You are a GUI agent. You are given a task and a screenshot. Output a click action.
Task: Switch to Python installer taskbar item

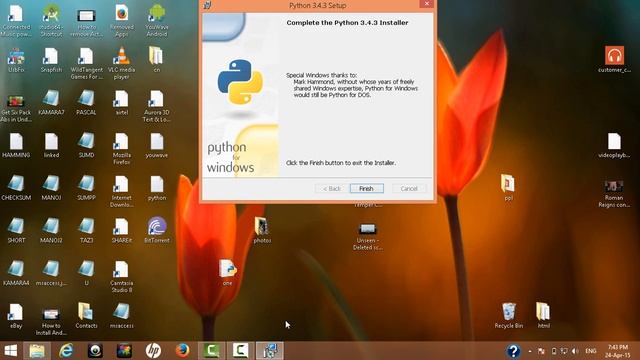[269, 351]
